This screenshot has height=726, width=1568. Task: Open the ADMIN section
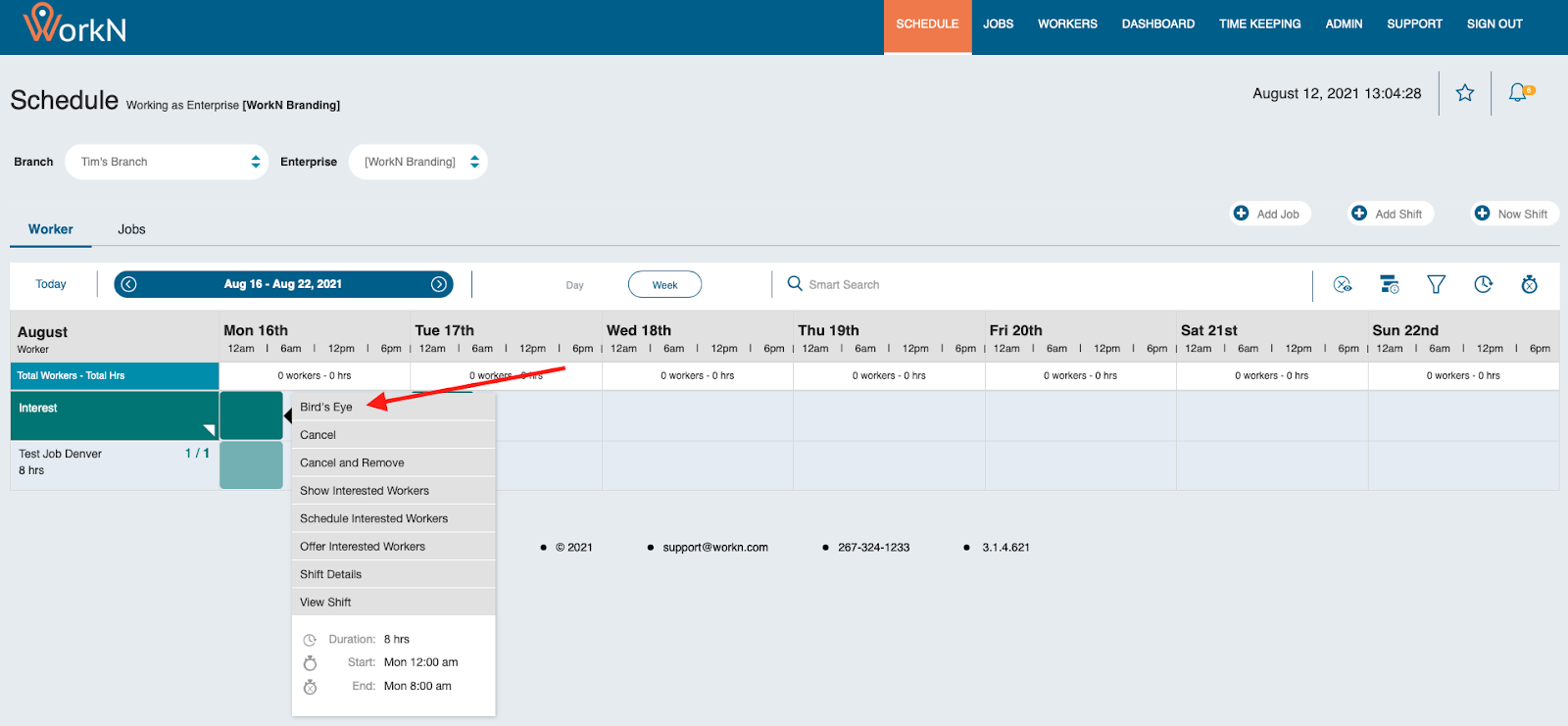(x=1344, y=24)
